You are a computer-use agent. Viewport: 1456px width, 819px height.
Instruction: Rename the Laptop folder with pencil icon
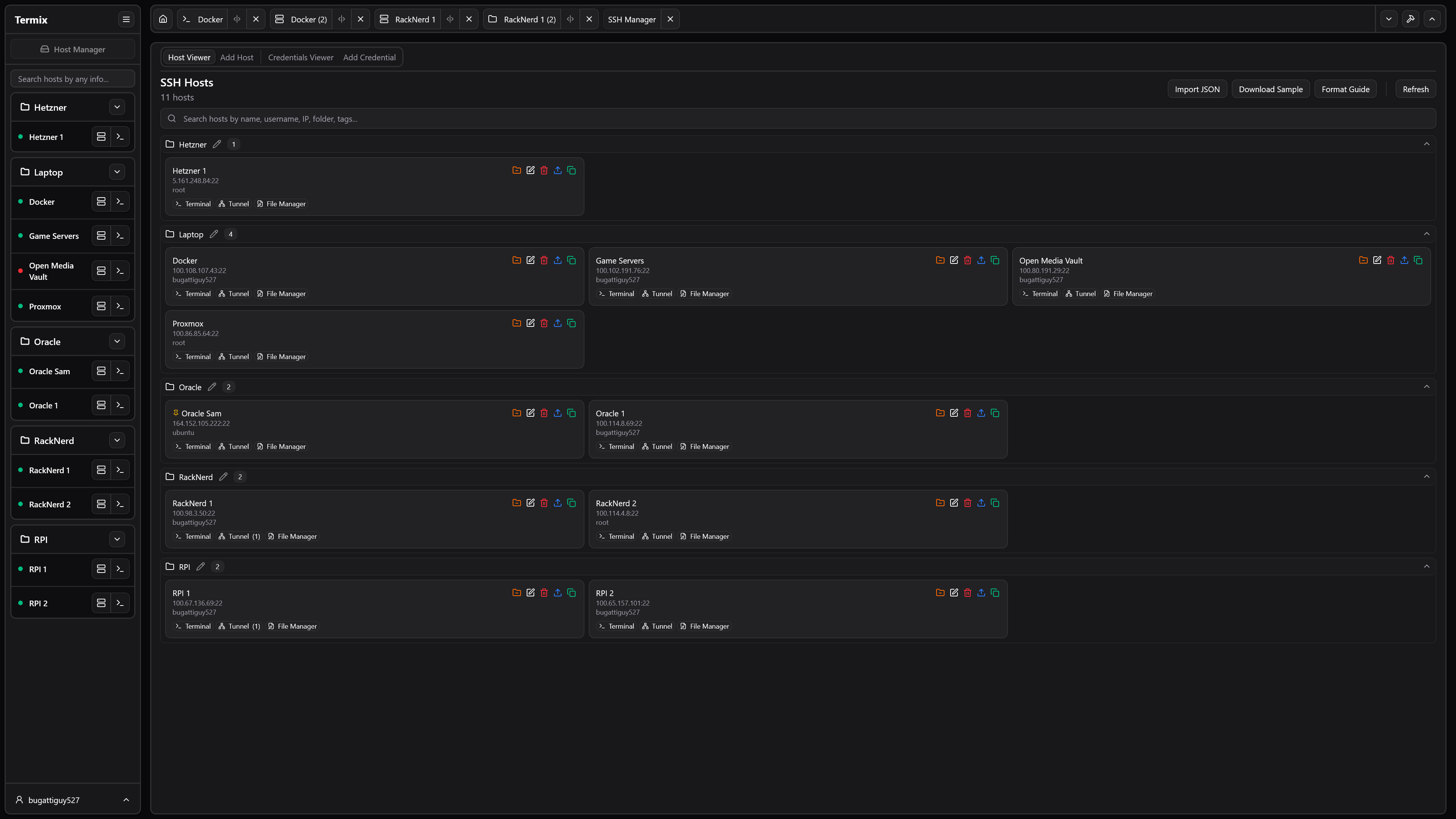pos(213,234)
